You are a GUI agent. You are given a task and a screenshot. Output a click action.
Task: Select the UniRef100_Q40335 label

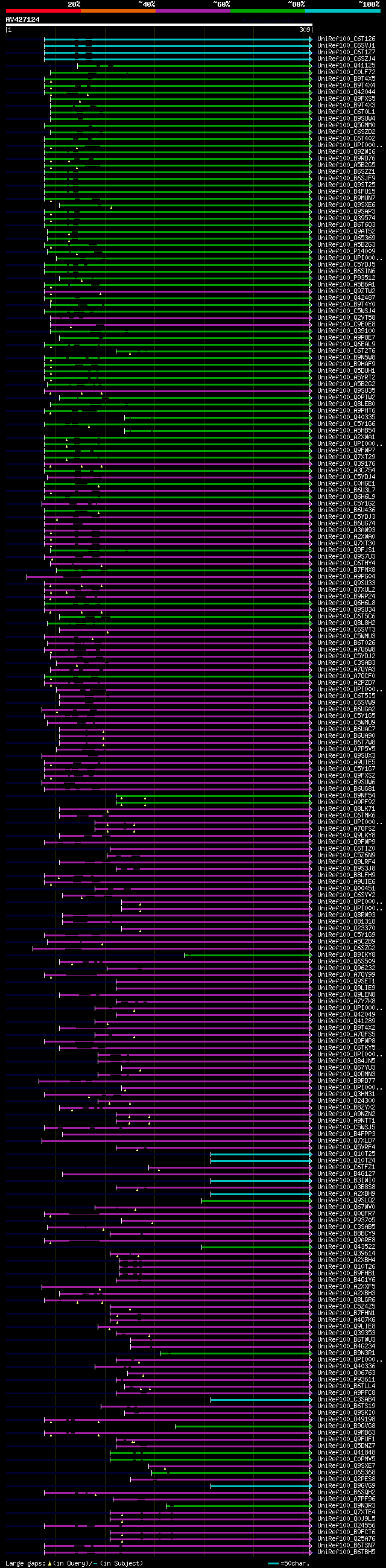[346, 417]
